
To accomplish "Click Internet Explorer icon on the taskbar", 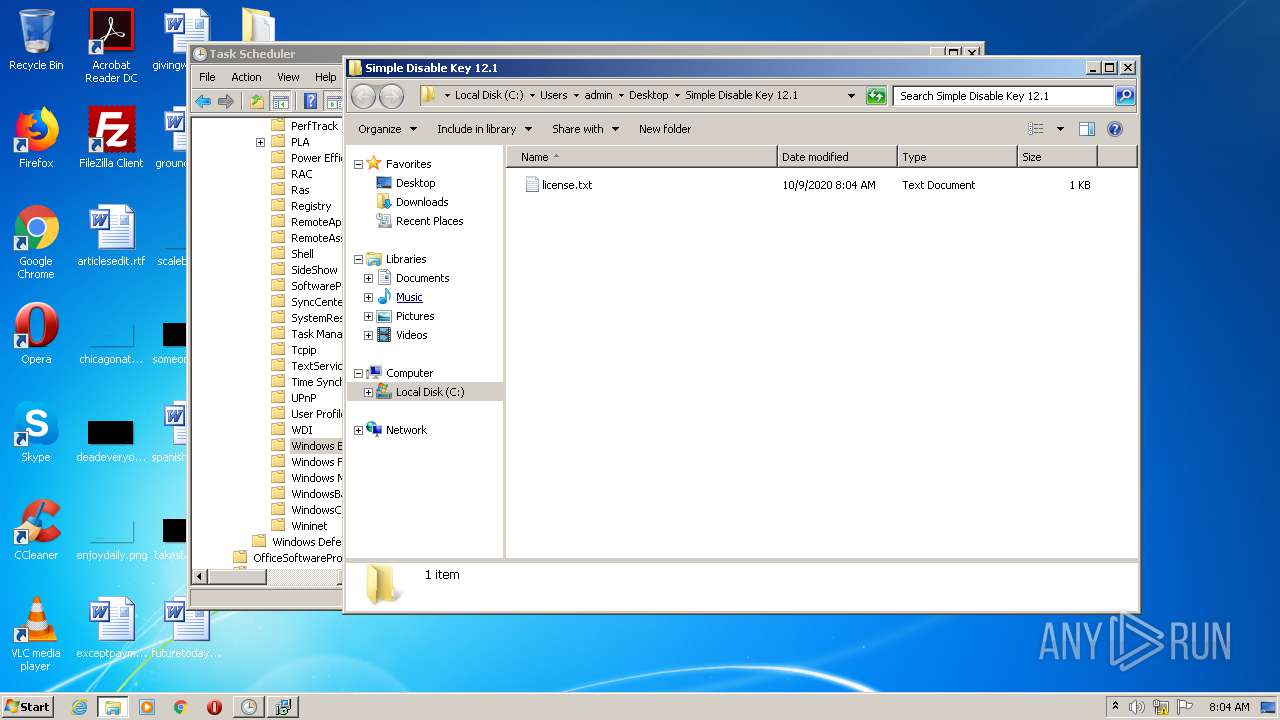I will 79,707.
